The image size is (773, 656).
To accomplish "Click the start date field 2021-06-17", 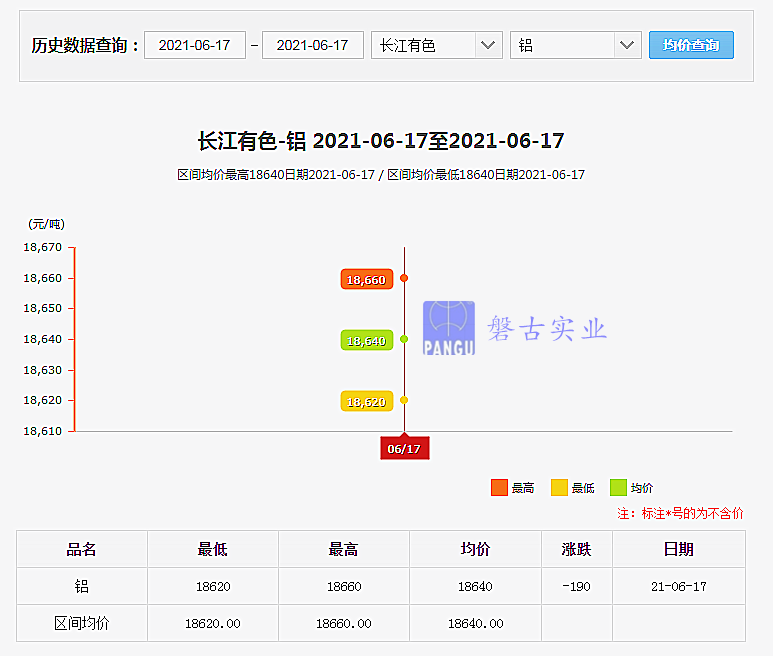I will click(x=195, y=45).
